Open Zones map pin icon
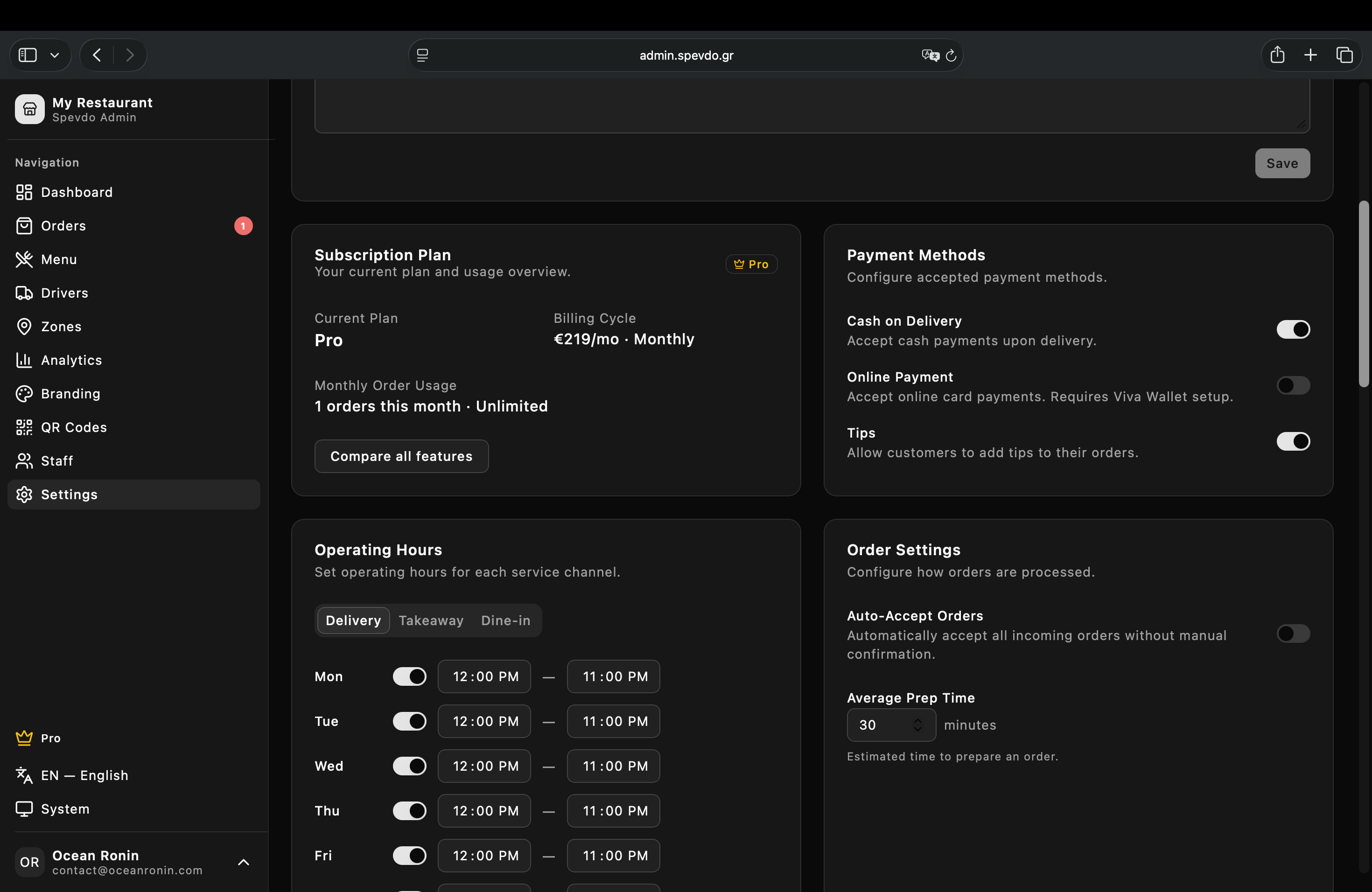Viewport: 1372px width, 892px height. (24, 326)
